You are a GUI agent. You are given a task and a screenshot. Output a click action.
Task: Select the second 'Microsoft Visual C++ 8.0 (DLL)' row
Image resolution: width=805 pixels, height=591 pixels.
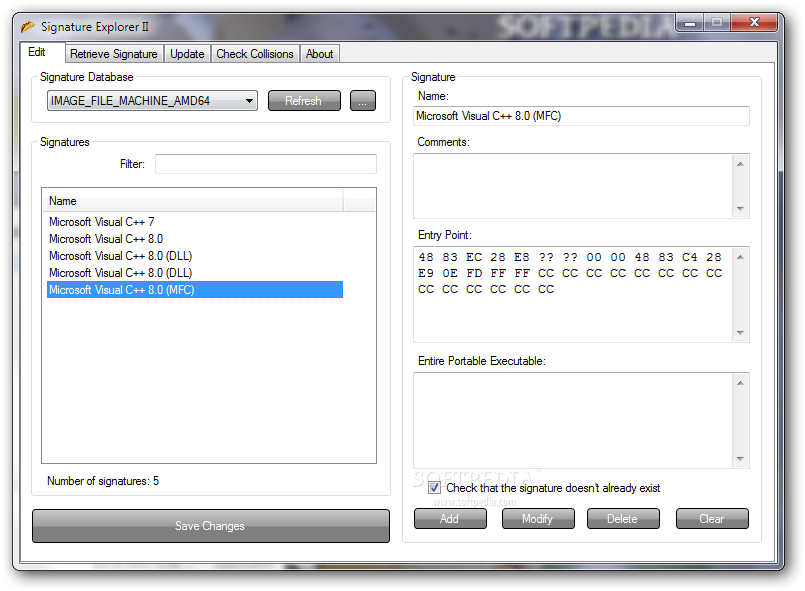tap(195, 273)
